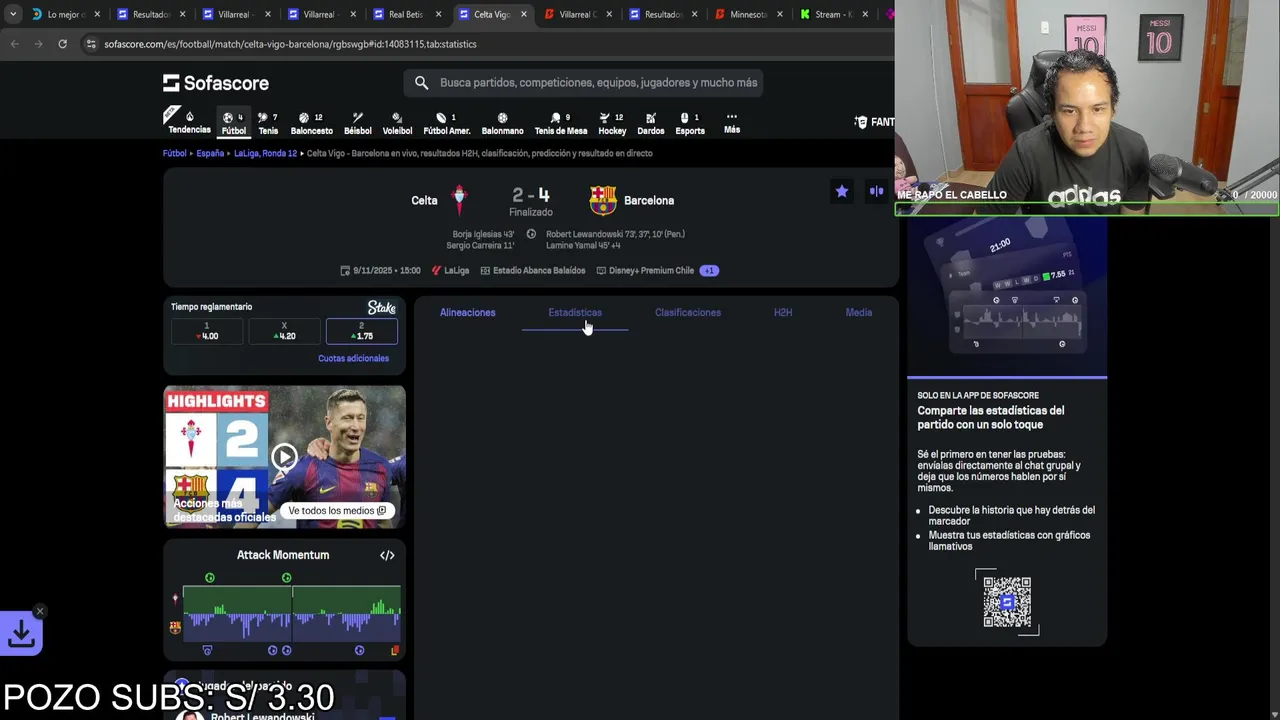1280x720 pixels.
Task: Switch to the Alineaciones tab
Action: point(467,312)
